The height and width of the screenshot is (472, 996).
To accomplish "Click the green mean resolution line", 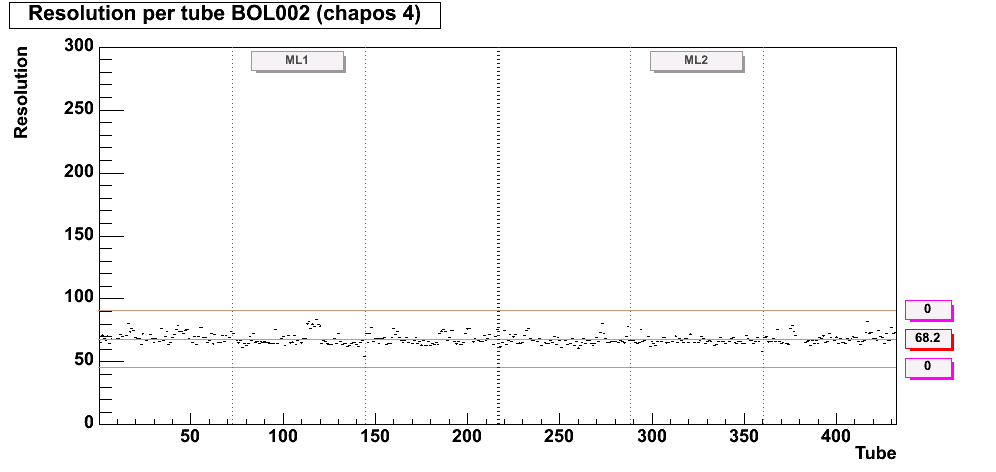I will [x=498, y=339].
